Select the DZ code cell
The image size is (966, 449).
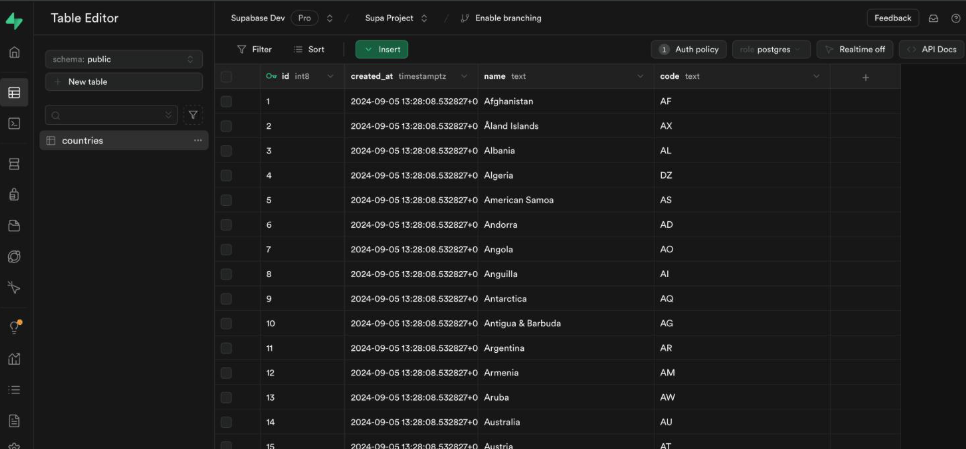point(742,175)
